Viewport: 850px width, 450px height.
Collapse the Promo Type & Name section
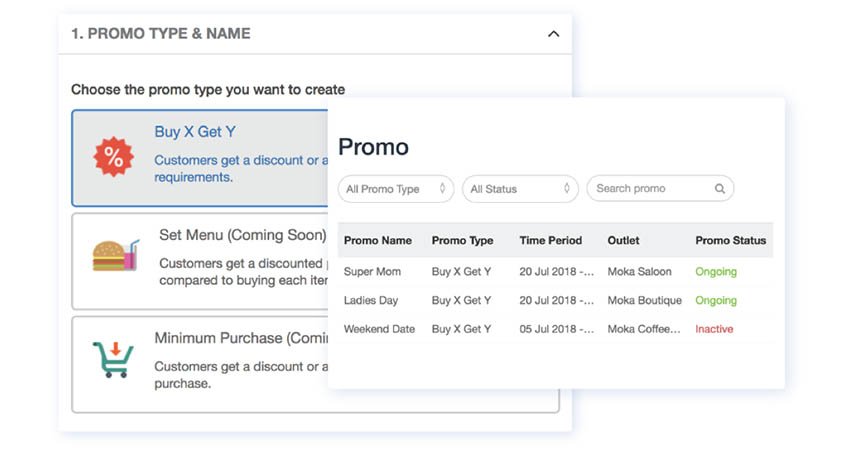(x=553, y=34)
